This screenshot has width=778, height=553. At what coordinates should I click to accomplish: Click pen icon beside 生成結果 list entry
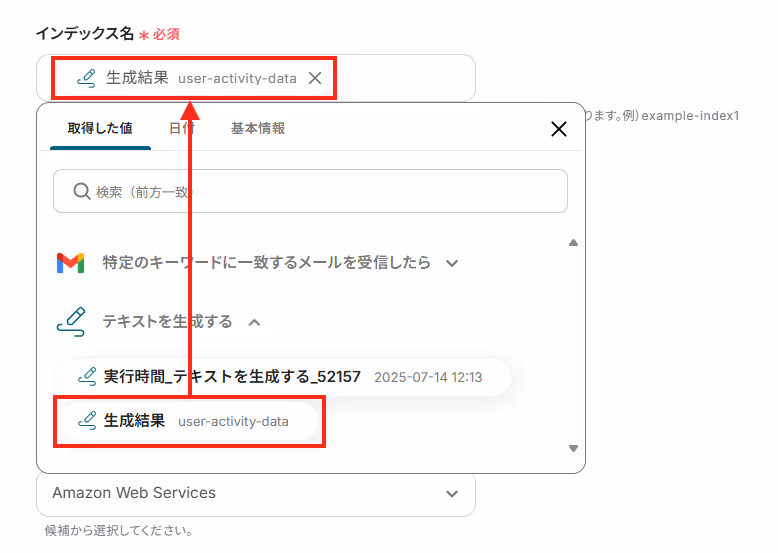click(87, 421)
